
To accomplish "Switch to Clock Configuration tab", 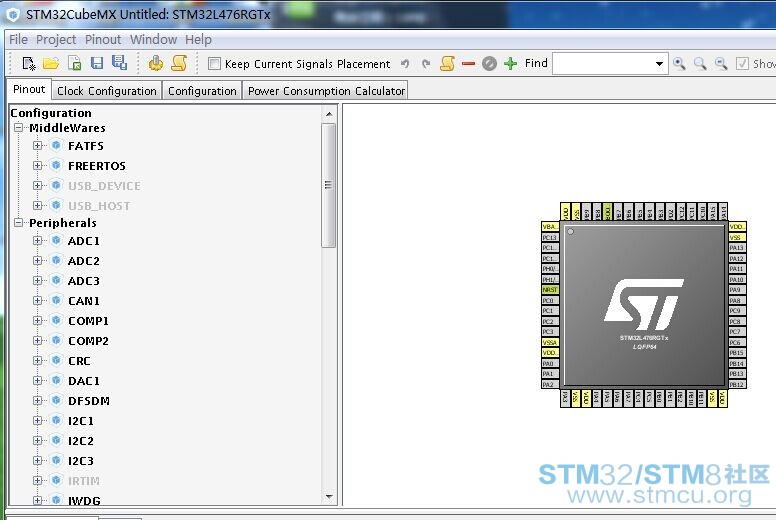I will click(107, 91).
